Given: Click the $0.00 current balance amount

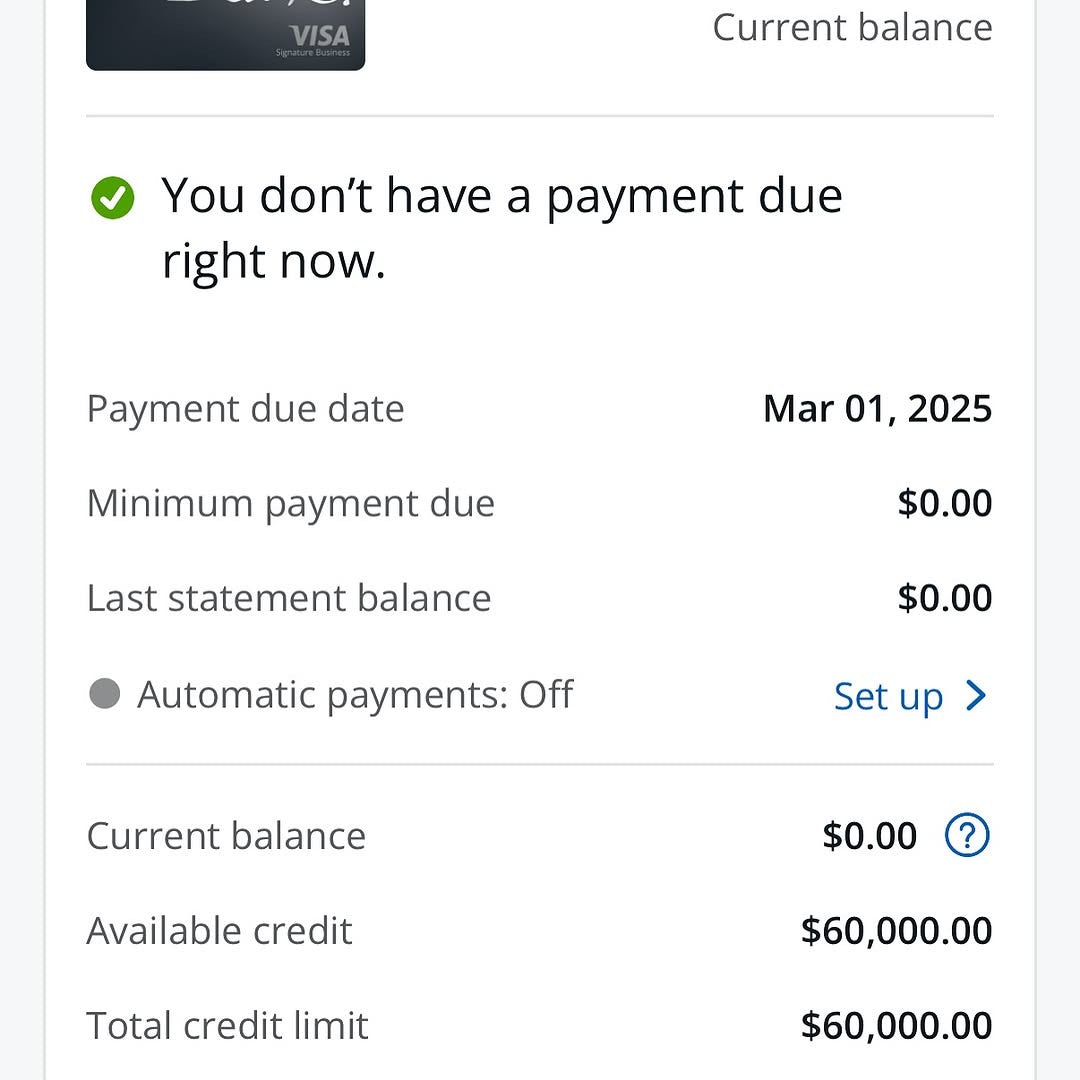Looking at the screenshot, I should click(x=869, y=836).
